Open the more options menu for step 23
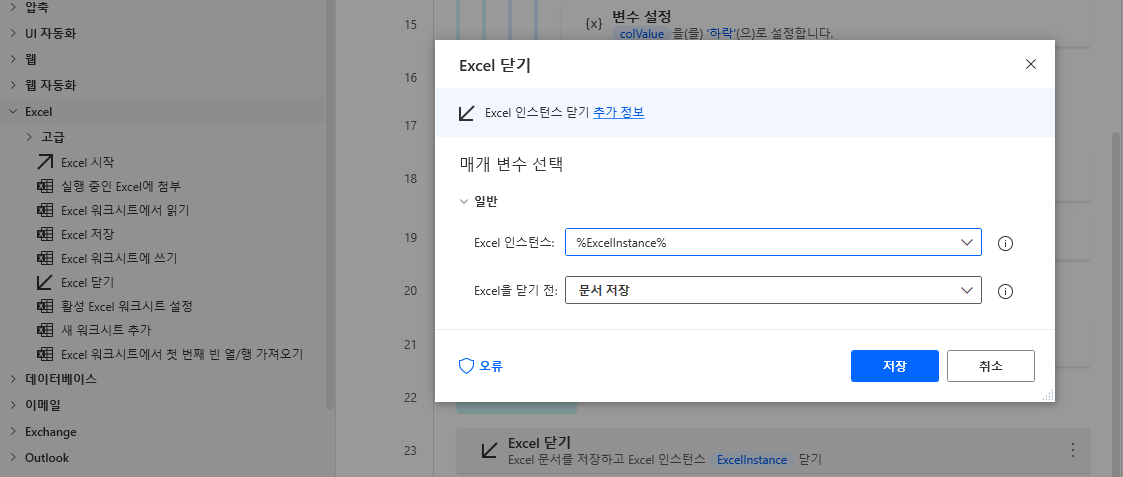This screenshot has width=1123, height=477. tap(1073, 450)
